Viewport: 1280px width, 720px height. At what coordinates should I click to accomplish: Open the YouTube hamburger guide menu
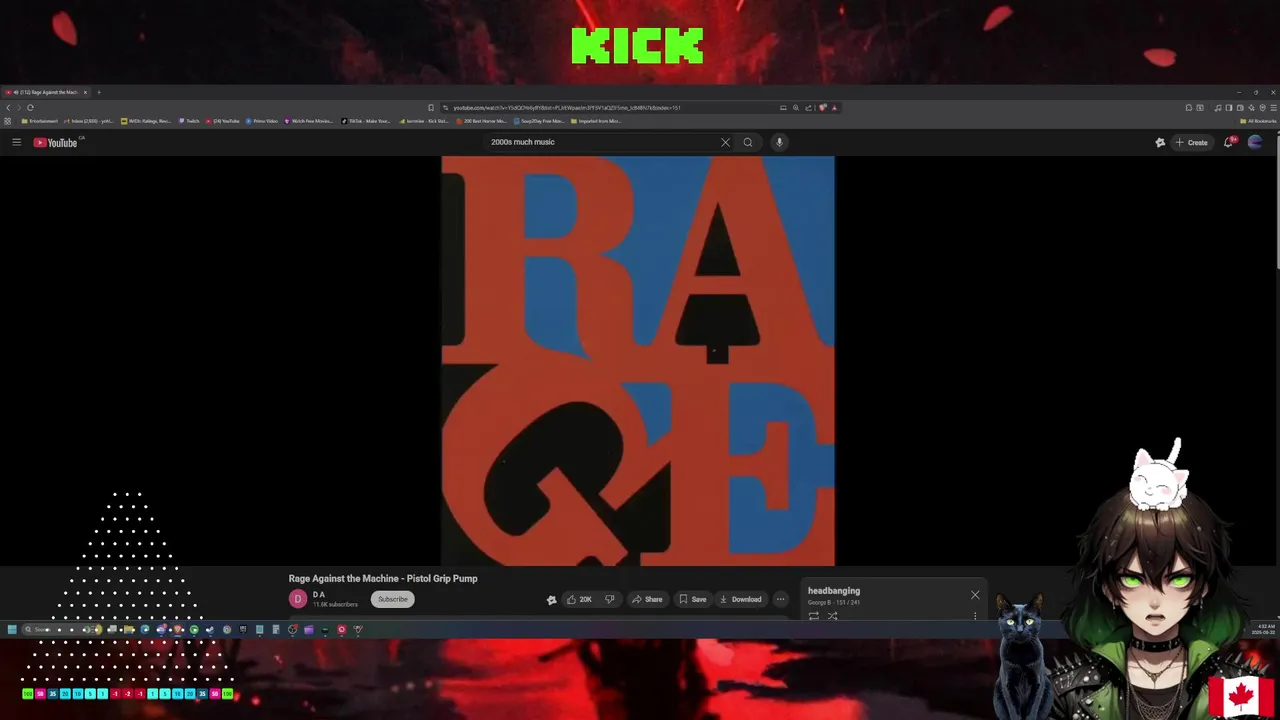pos(16,142)
